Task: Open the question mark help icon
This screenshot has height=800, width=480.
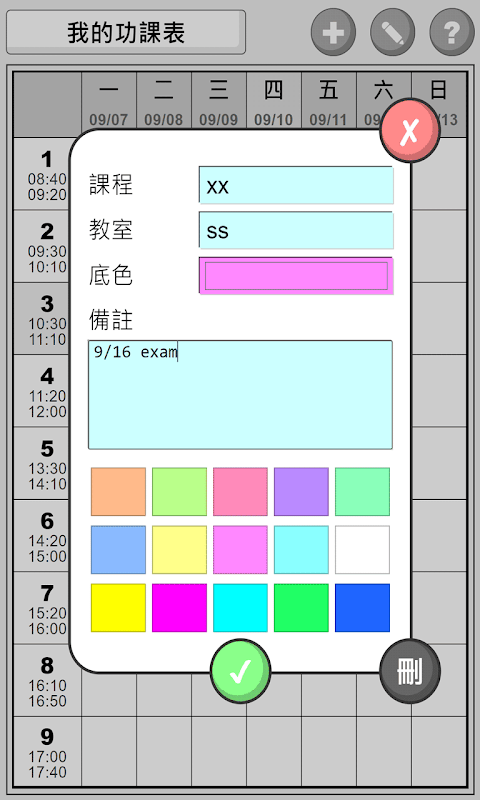Action: pos(452,32)
